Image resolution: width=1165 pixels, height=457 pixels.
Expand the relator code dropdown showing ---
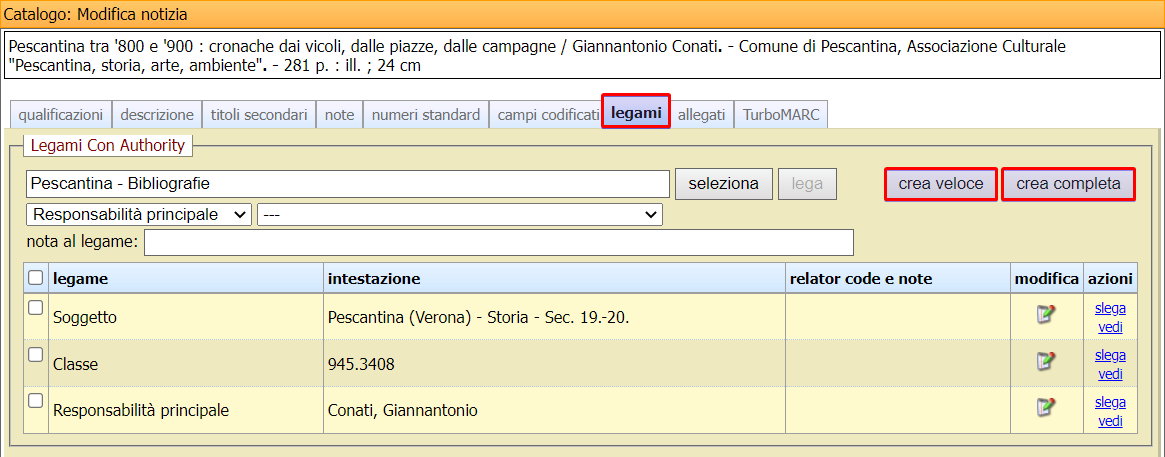point(459,214)
